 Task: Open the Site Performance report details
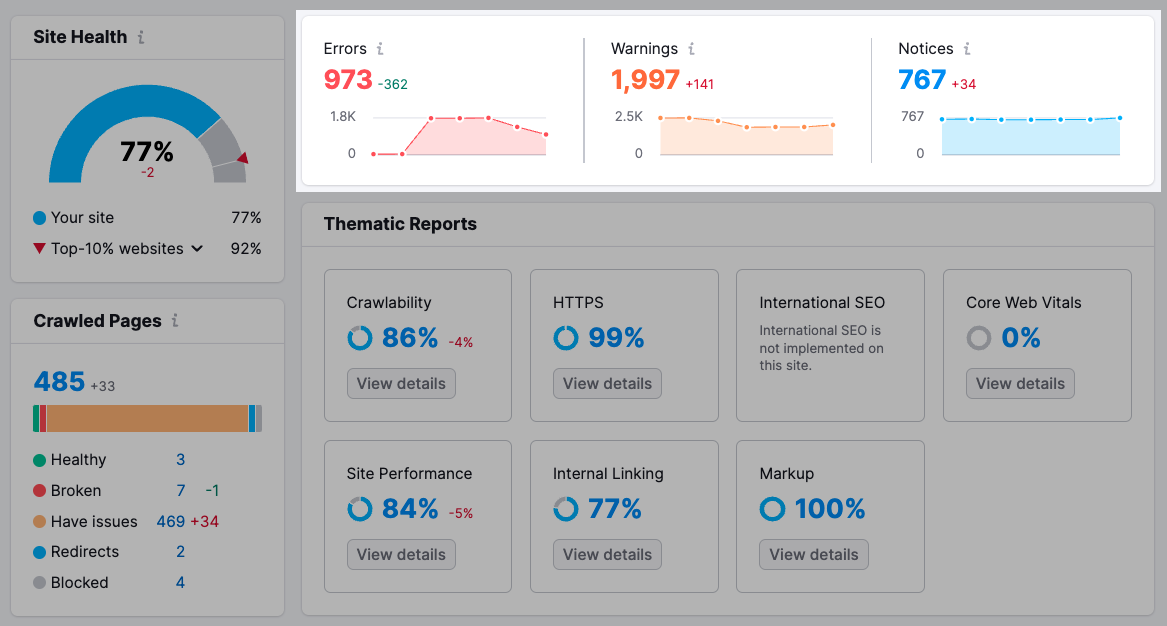pyautogui.click(x=401, y=554)
